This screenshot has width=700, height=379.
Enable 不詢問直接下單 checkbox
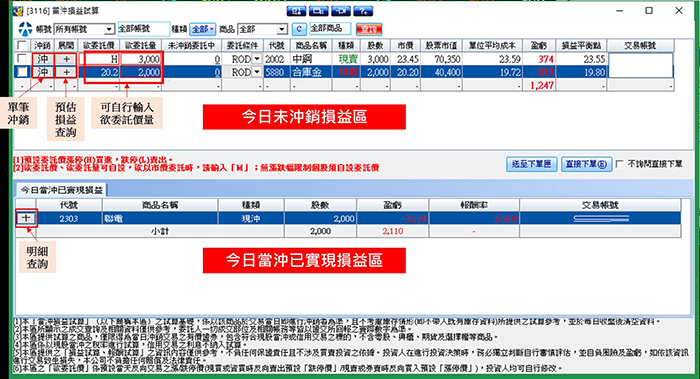pos(620,164)
